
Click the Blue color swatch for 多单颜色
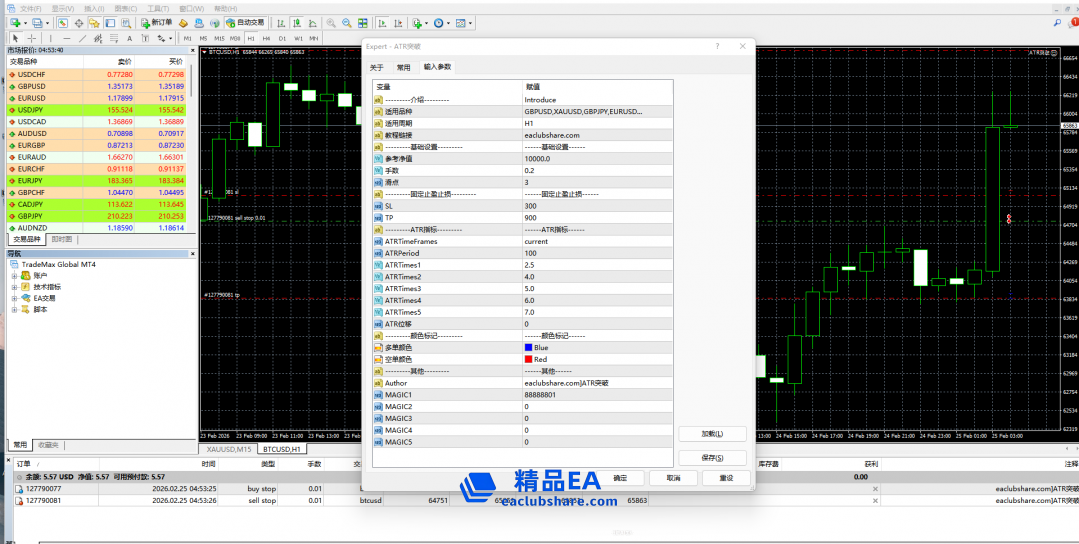pyautogui.click(x=529, y=347)
